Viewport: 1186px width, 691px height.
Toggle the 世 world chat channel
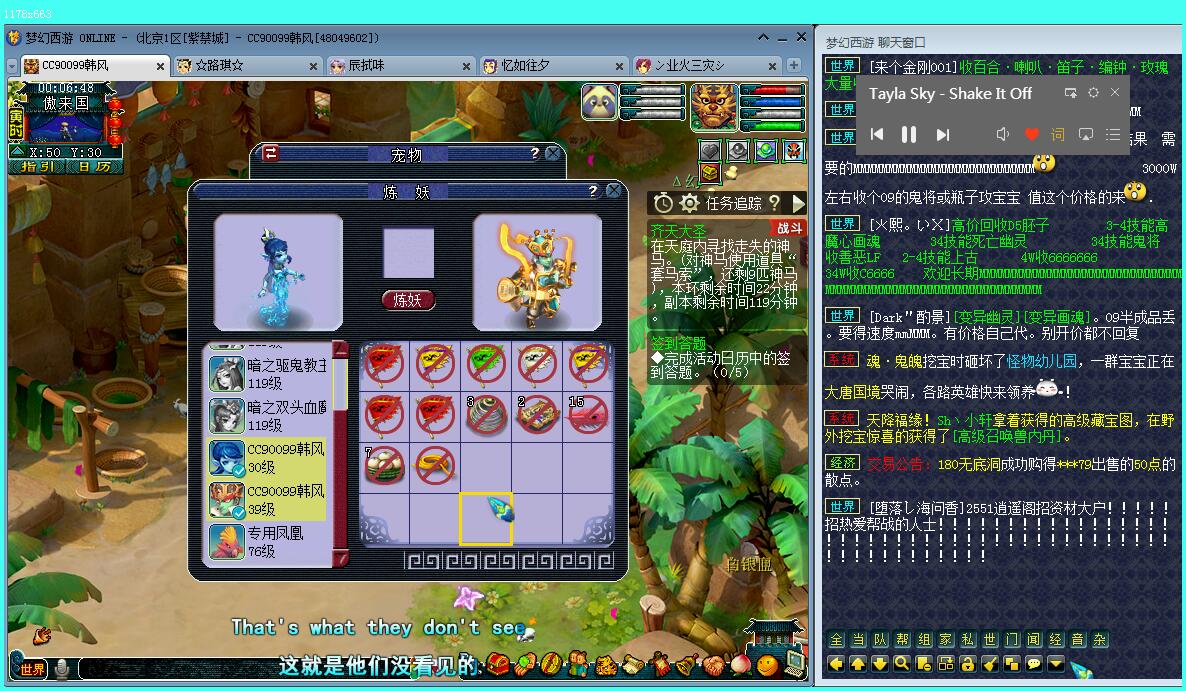(990, 640)
